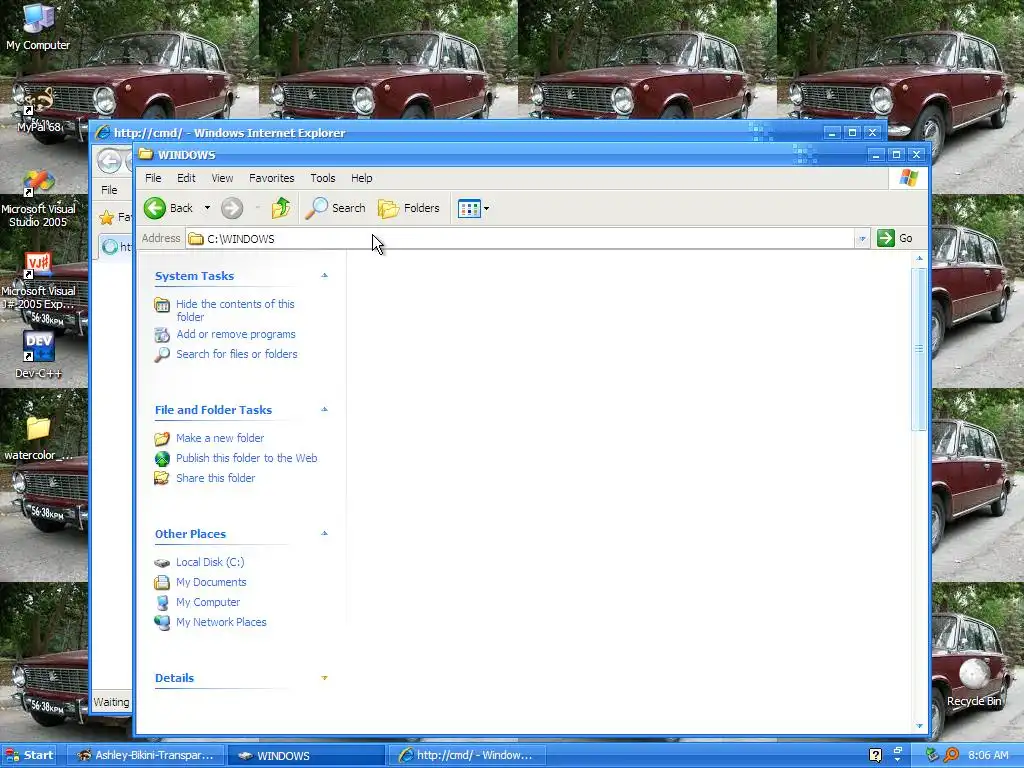Screen dimensions: 1024x768
Task: Click the Search for files magnifier icon
Action: (x=162, y=355)
